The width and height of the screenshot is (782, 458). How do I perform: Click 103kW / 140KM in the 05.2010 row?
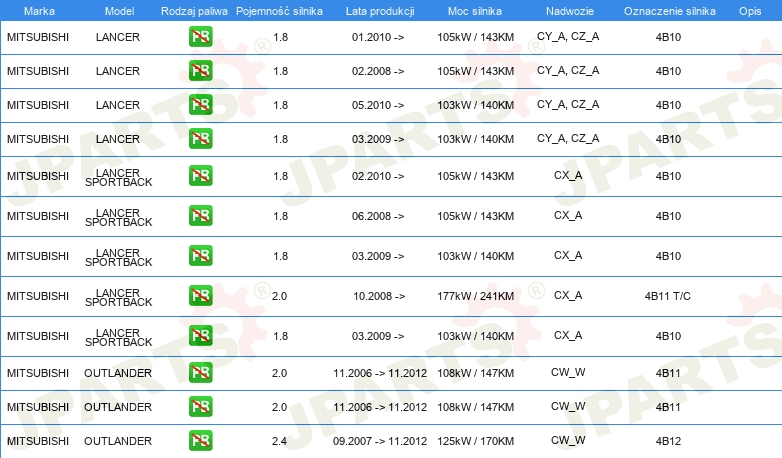pyautogui.click(x=475, y=105)
